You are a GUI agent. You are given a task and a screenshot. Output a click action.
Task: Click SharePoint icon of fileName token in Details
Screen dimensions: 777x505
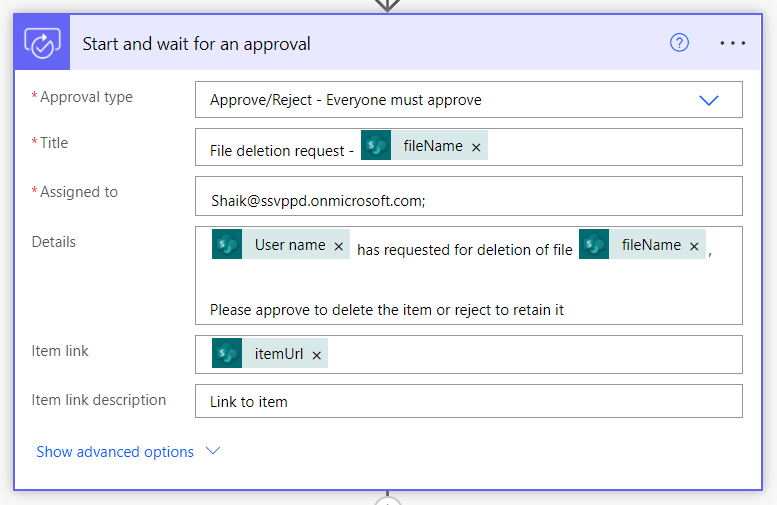pyautogui.click(x=594, y=244)
